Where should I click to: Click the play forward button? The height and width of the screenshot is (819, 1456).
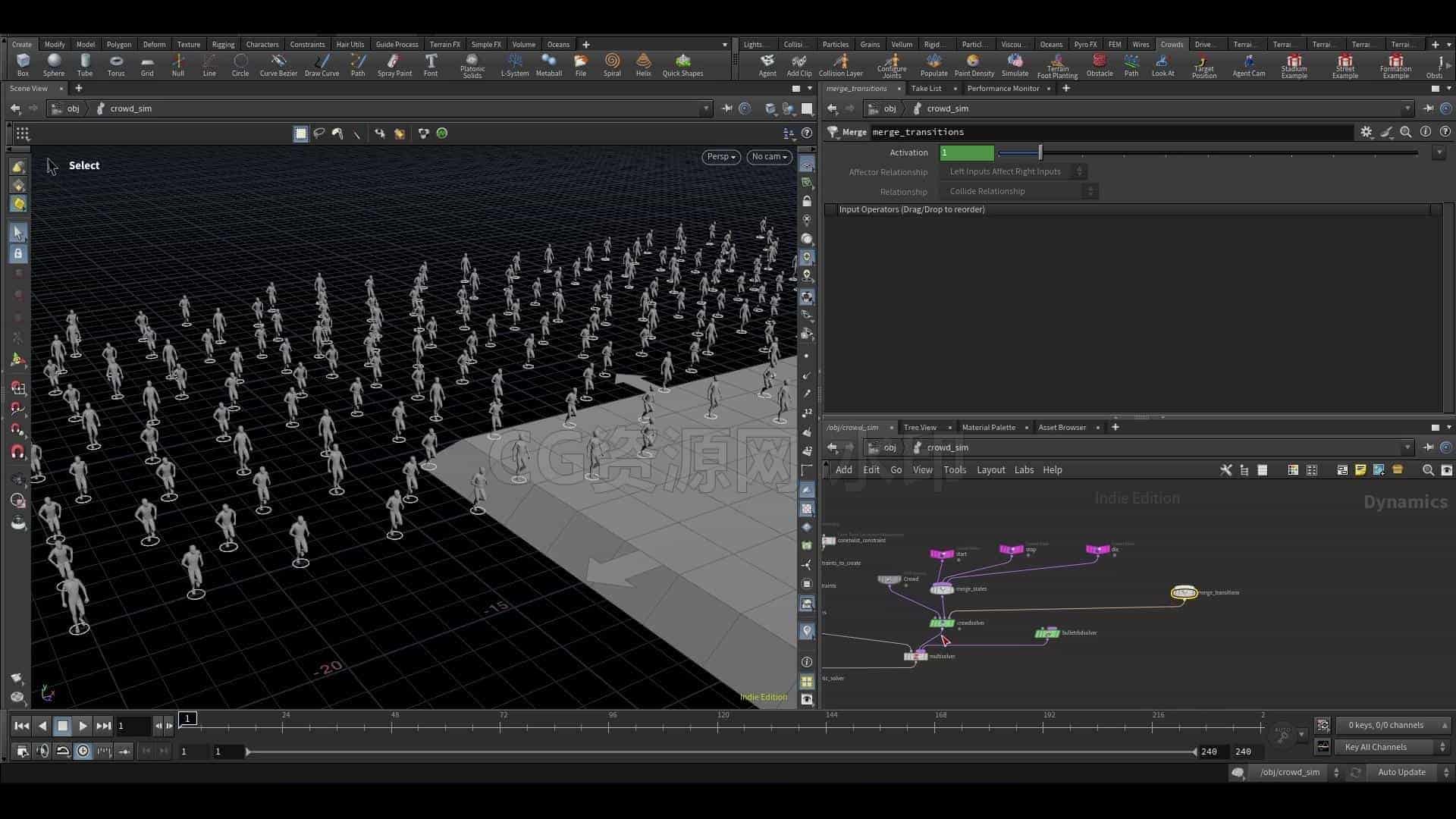click(83, 726)
